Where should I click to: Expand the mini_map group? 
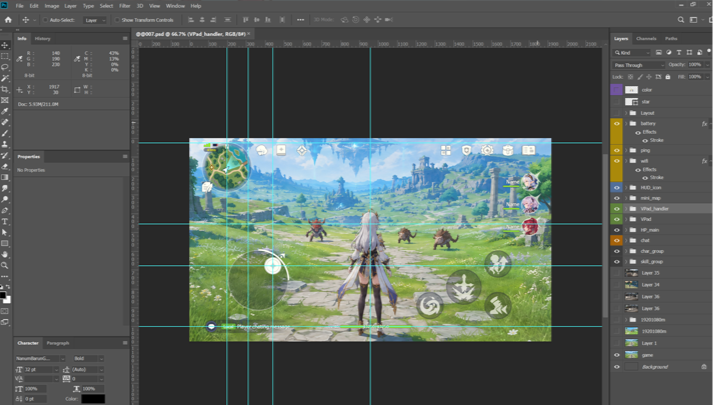click(x=626, y=198)
